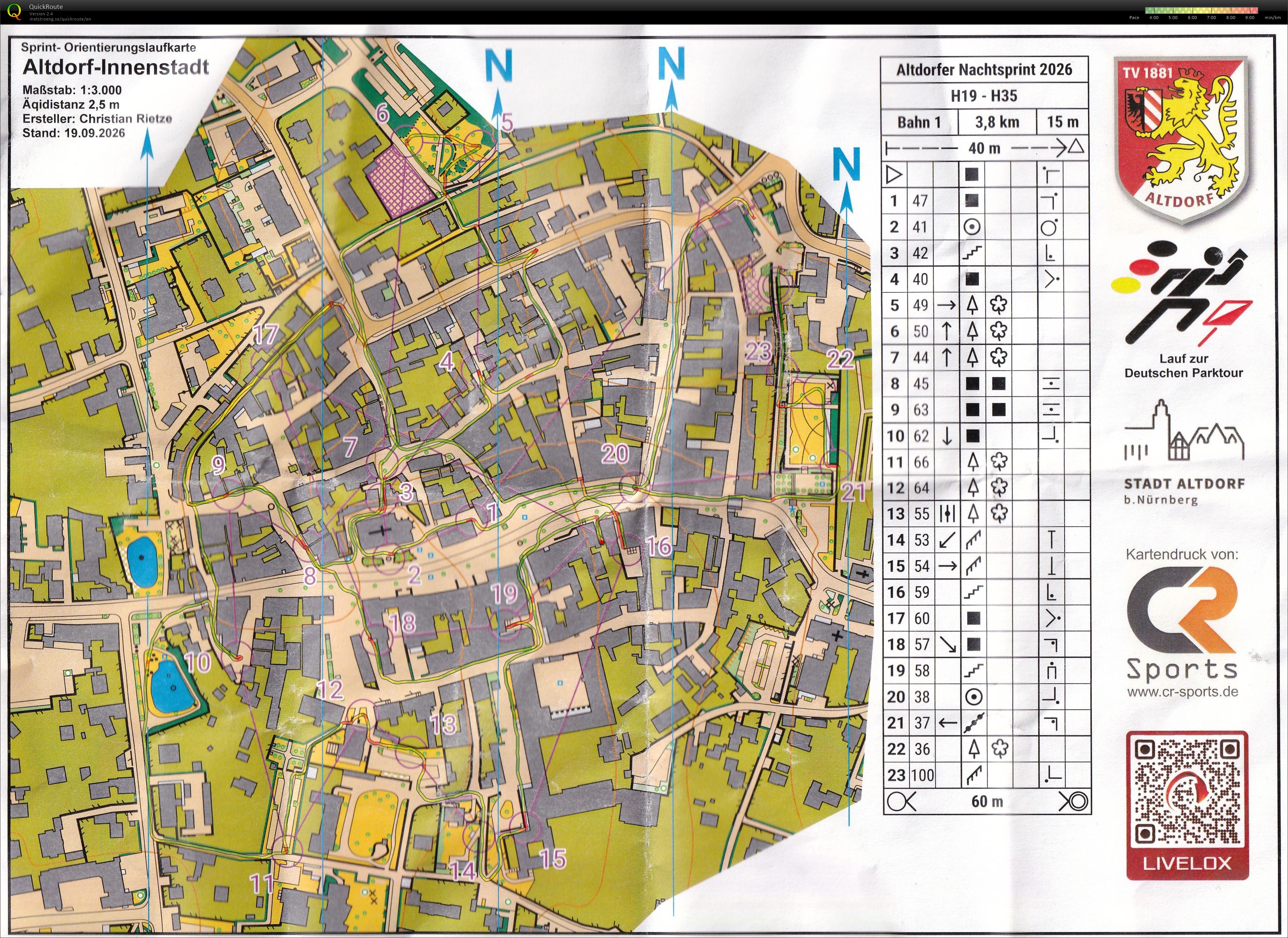Select 'Lauf zur Deutschen Parktour' caption
This screenshot has width=1288, height=938.
(1184, 366)
